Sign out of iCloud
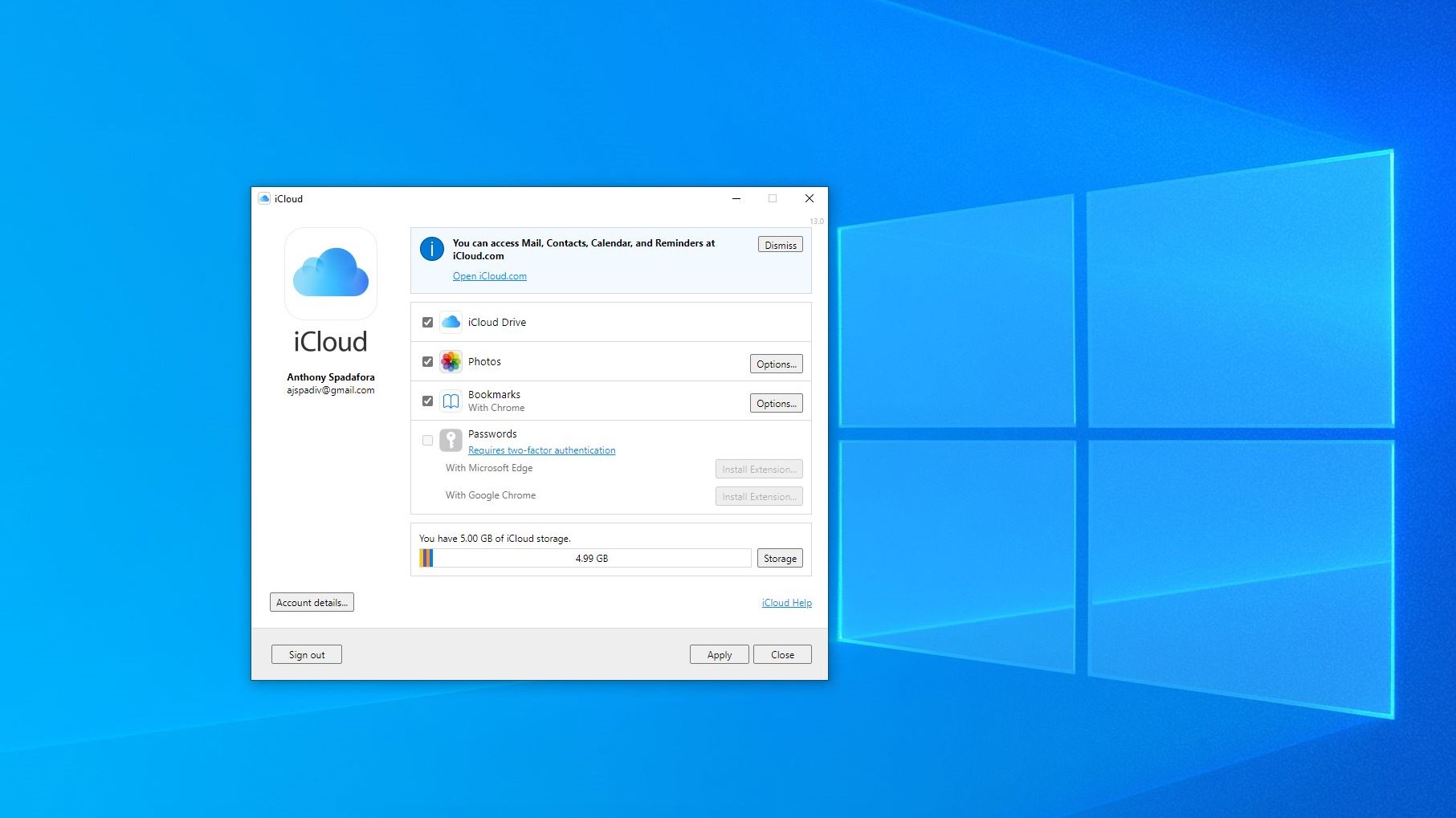This screenshot has height=818, width=1456. pos(307,654)
